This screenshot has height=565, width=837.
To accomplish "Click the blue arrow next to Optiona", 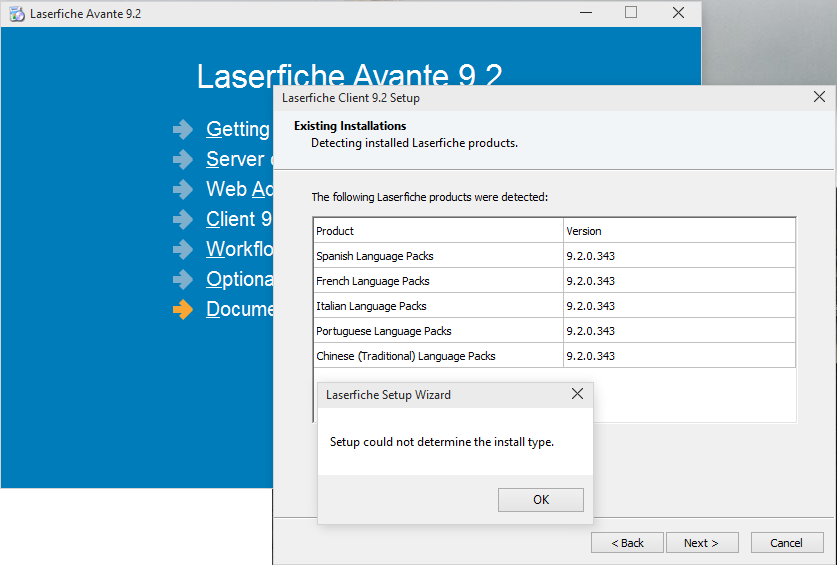I will (183, 280).
